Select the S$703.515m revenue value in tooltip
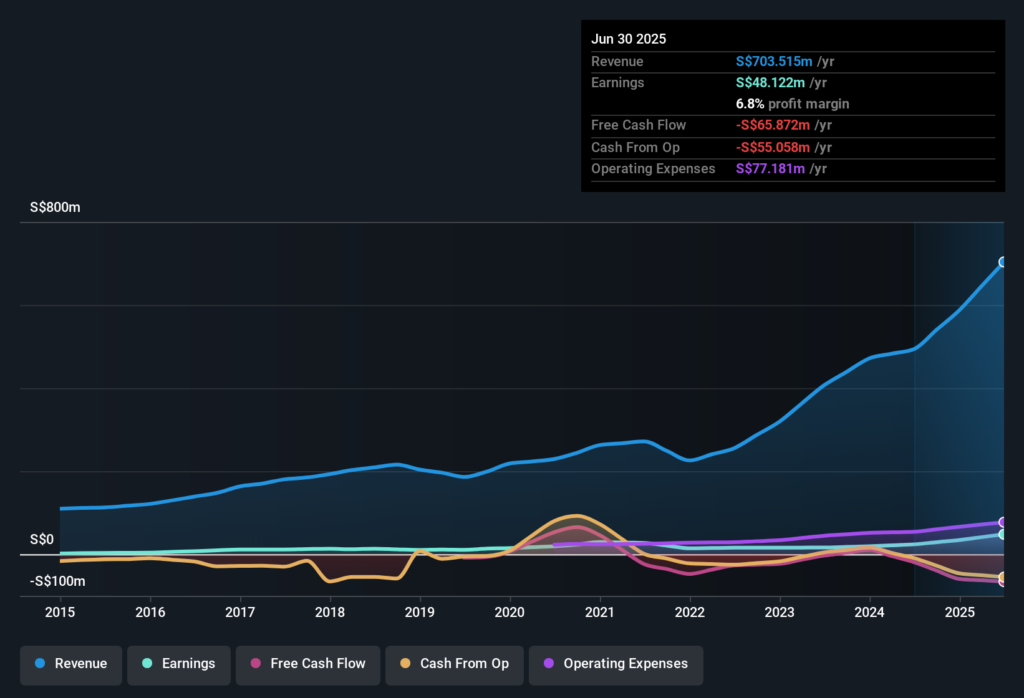The height and width of the screenshot is (698, 1024). 773,62
